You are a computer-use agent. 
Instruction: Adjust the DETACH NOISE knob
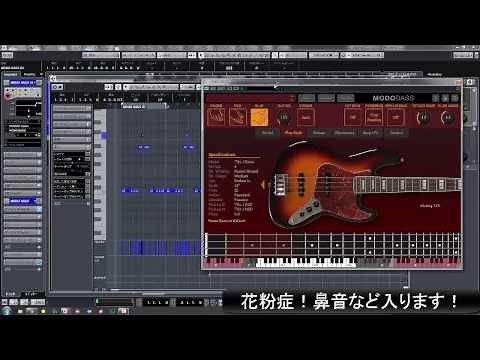tap(423, 117)
